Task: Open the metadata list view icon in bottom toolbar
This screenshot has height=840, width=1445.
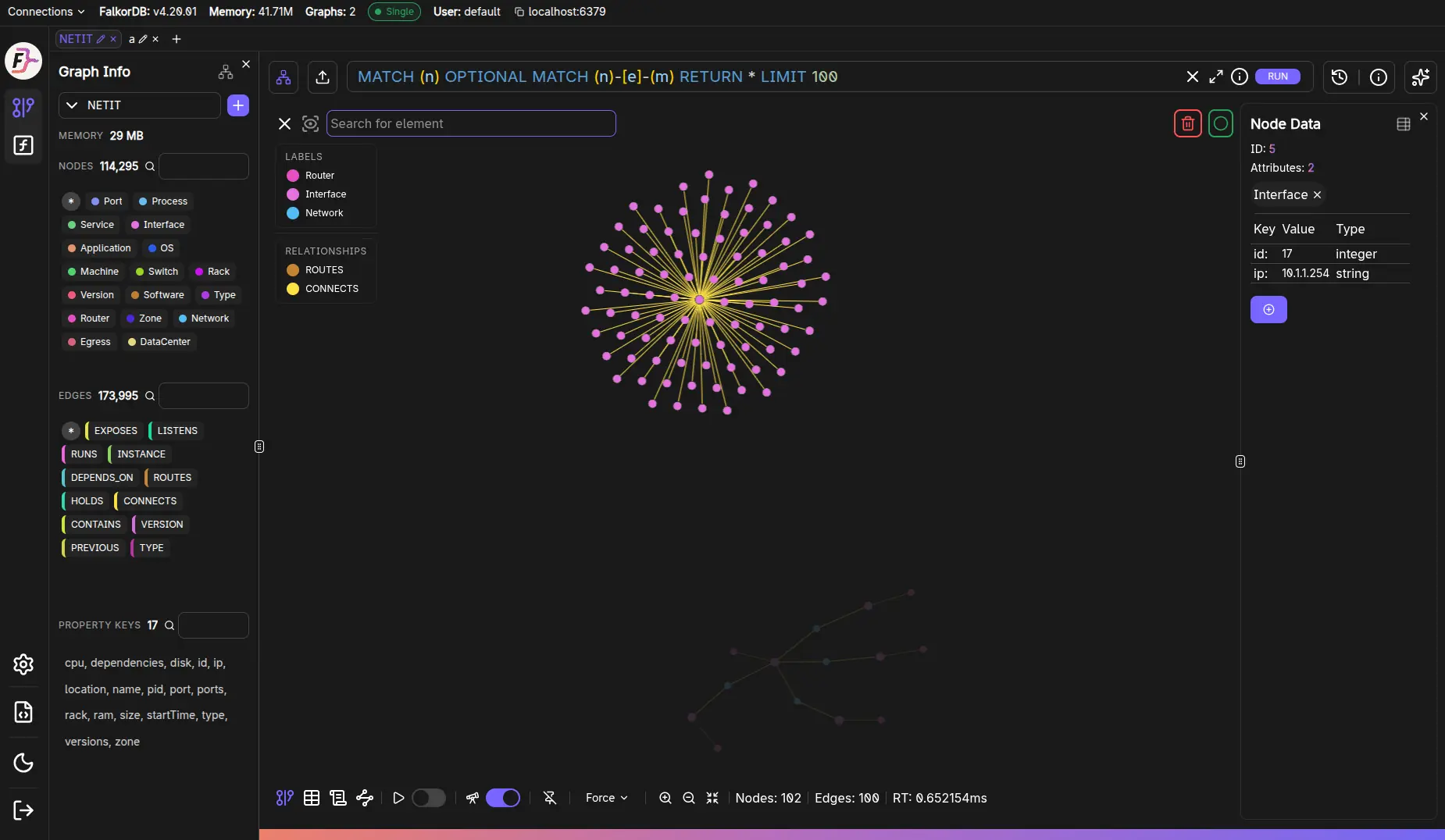Action: (x=338, y=798)
